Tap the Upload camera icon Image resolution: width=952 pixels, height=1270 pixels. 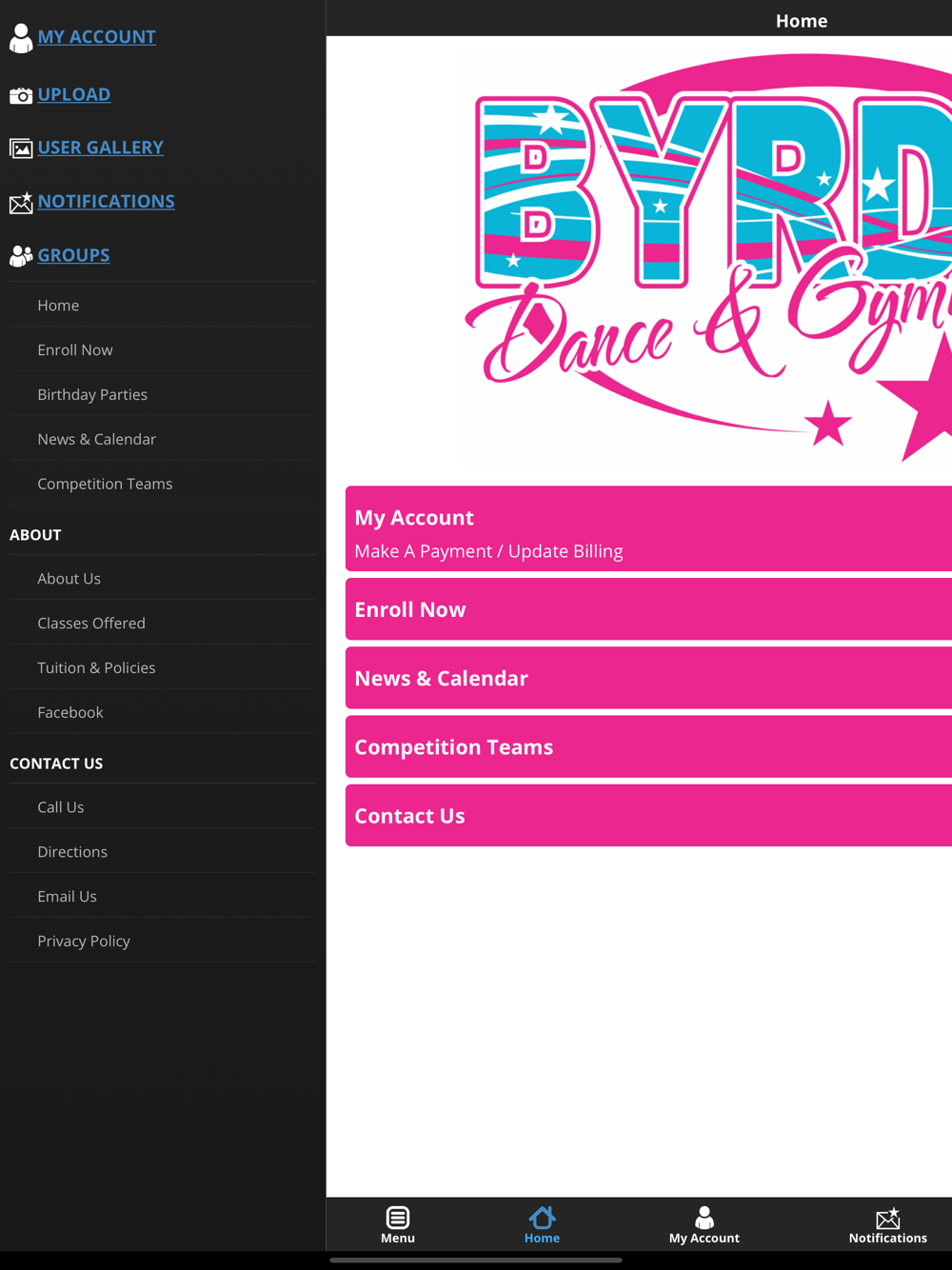point(21,95)
